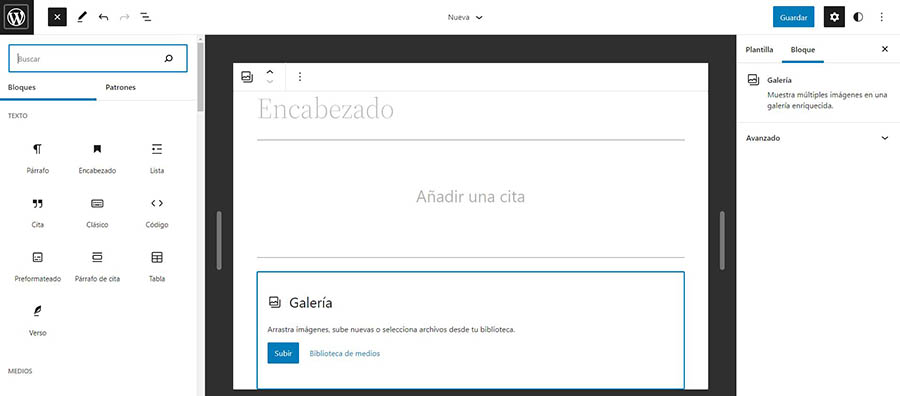Open the WordPress logo menu

(x=17, y=17)
